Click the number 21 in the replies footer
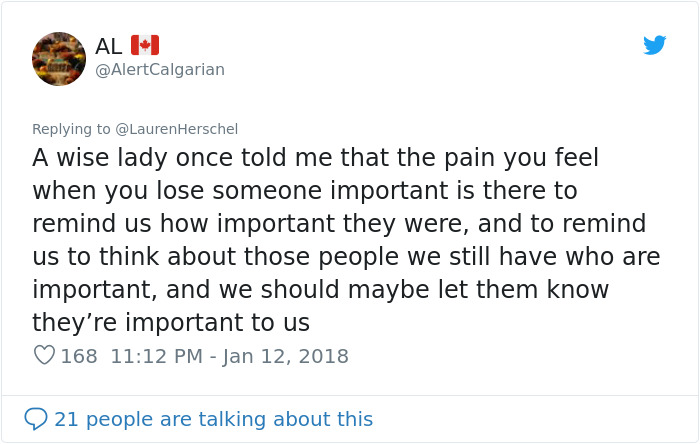 tap(66, 419)
